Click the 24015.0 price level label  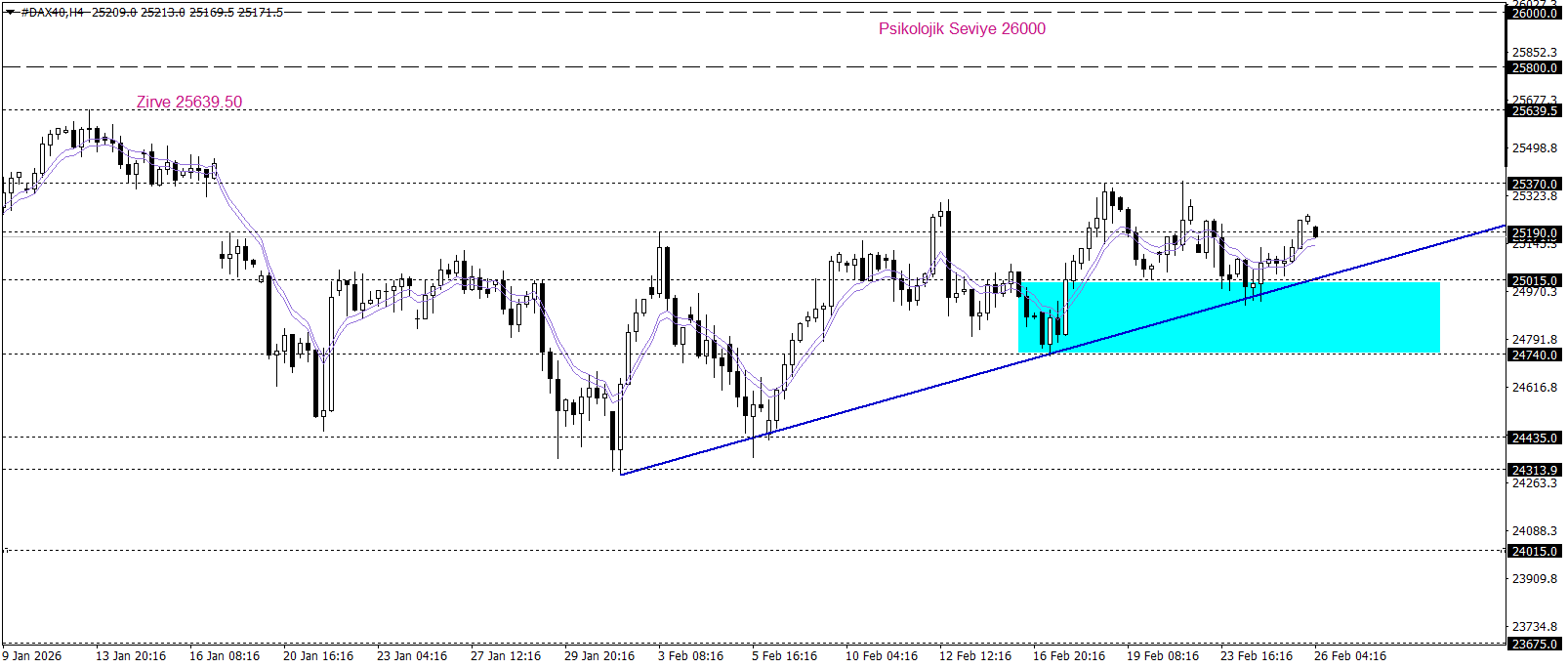[x=1534, y=552]
